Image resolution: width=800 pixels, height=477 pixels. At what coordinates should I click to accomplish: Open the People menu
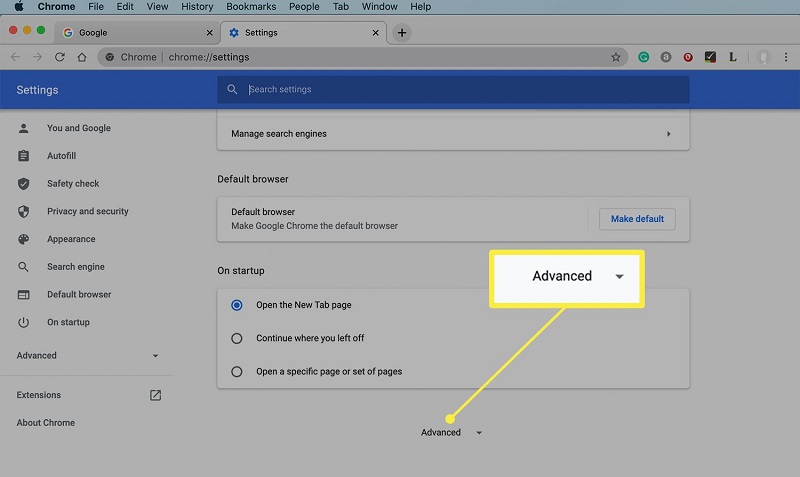304,7
